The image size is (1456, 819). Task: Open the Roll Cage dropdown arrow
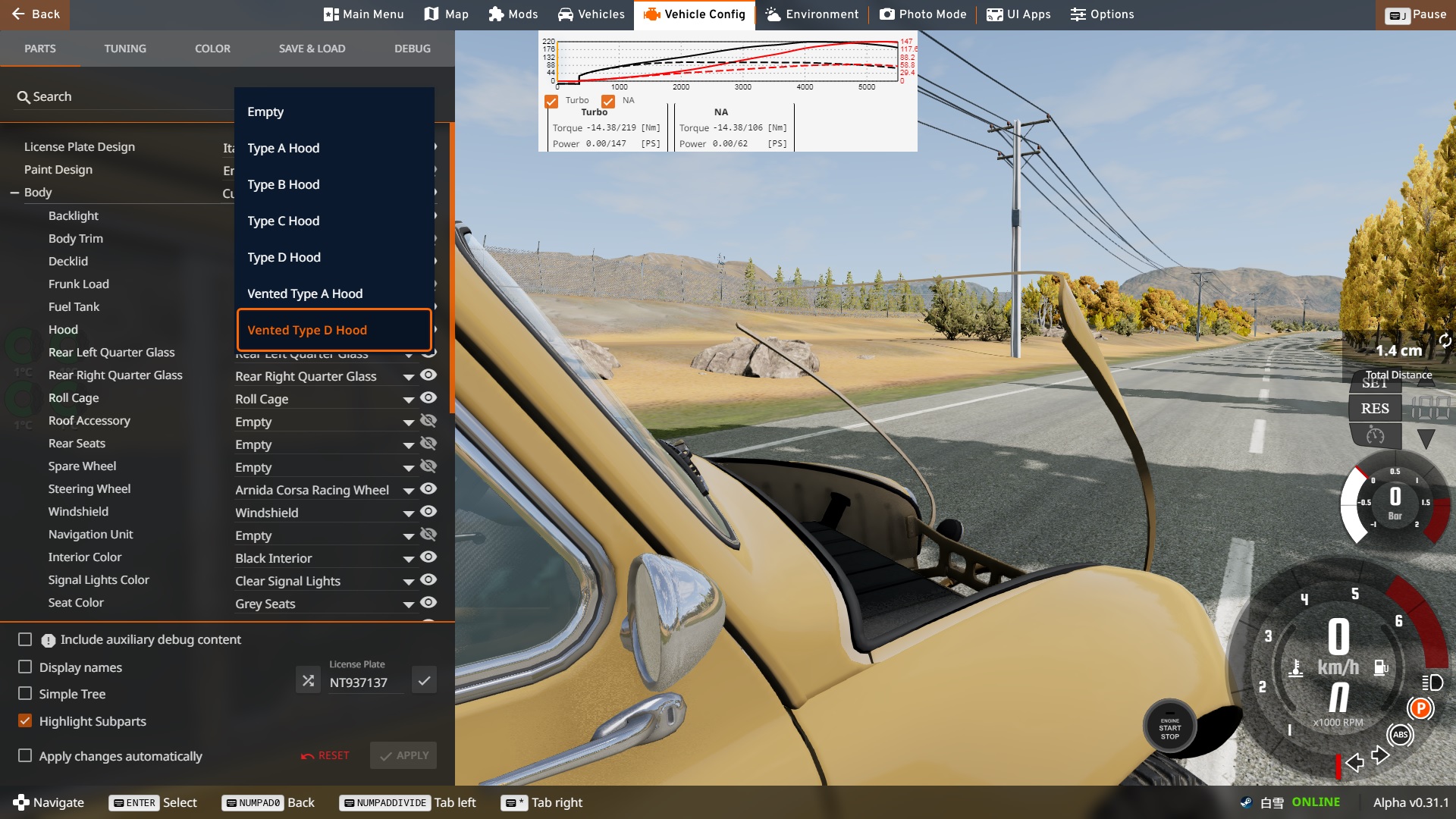[x=408, y=400]
